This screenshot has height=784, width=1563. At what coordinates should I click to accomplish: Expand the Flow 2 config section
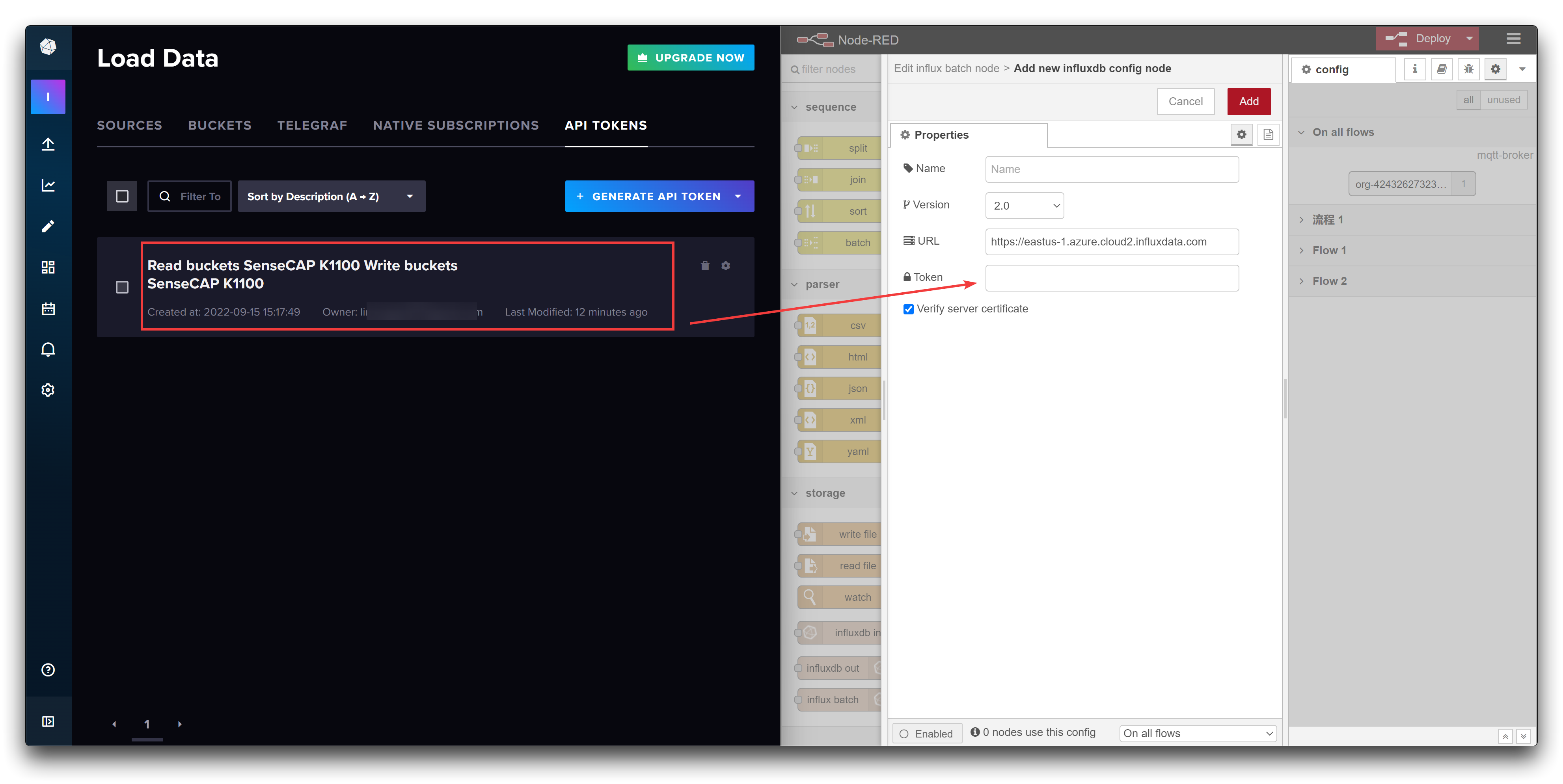[x=1412, y=281]
